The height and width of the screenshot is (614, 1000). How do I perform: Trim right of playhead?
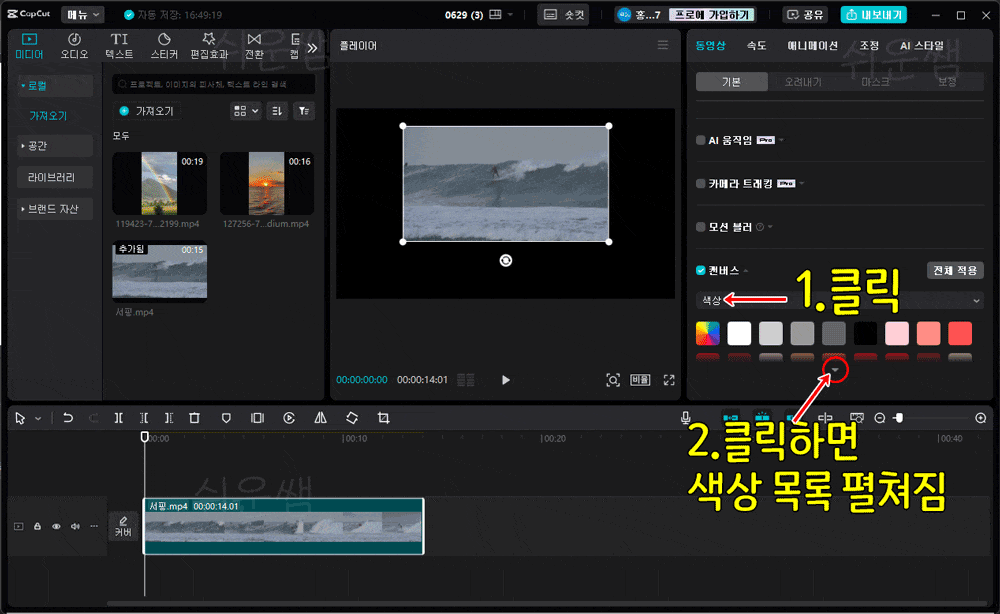169,418
